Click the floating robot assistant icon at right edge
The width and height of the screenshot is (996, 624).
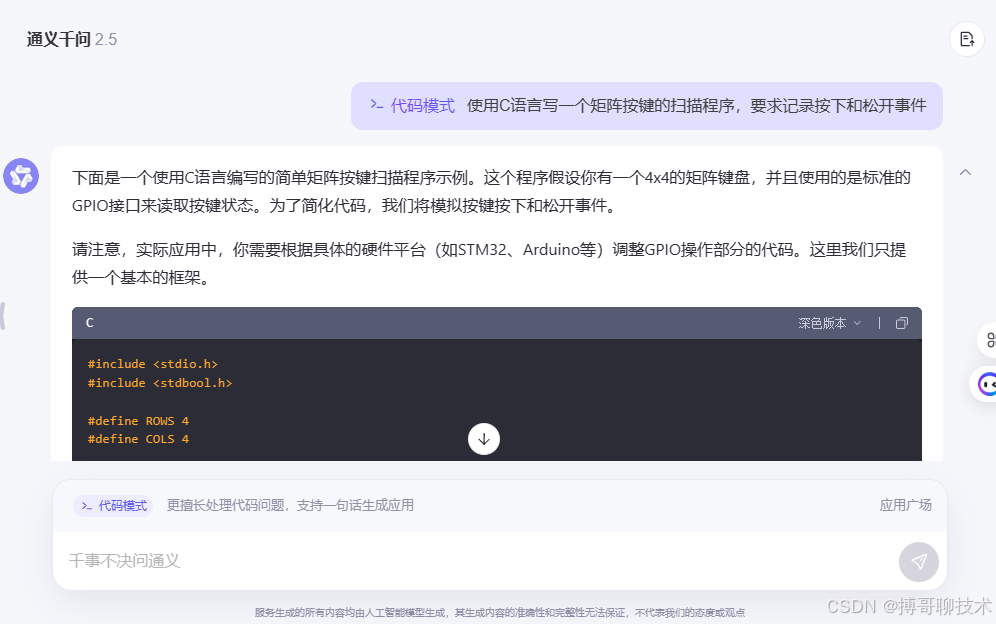pyautogui.click(x=986, y=384)
